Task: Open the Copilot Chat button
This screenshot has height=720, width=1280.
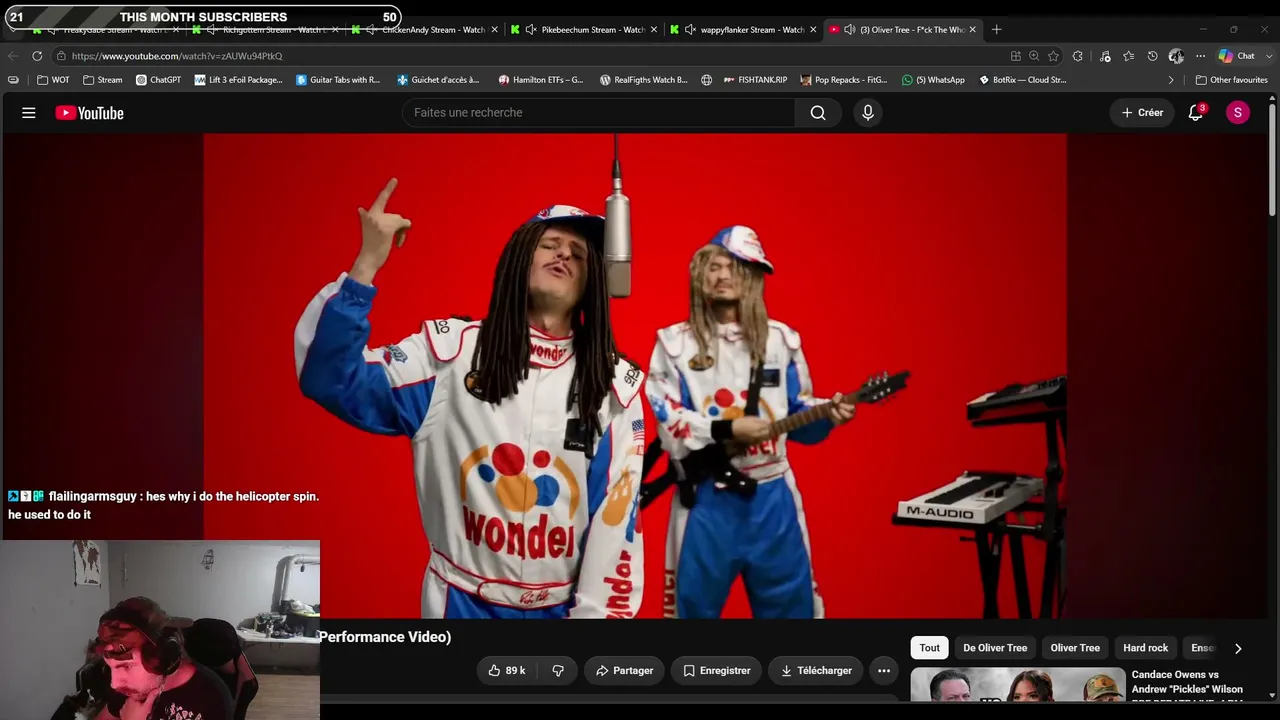Action: tap(1237, 56)
